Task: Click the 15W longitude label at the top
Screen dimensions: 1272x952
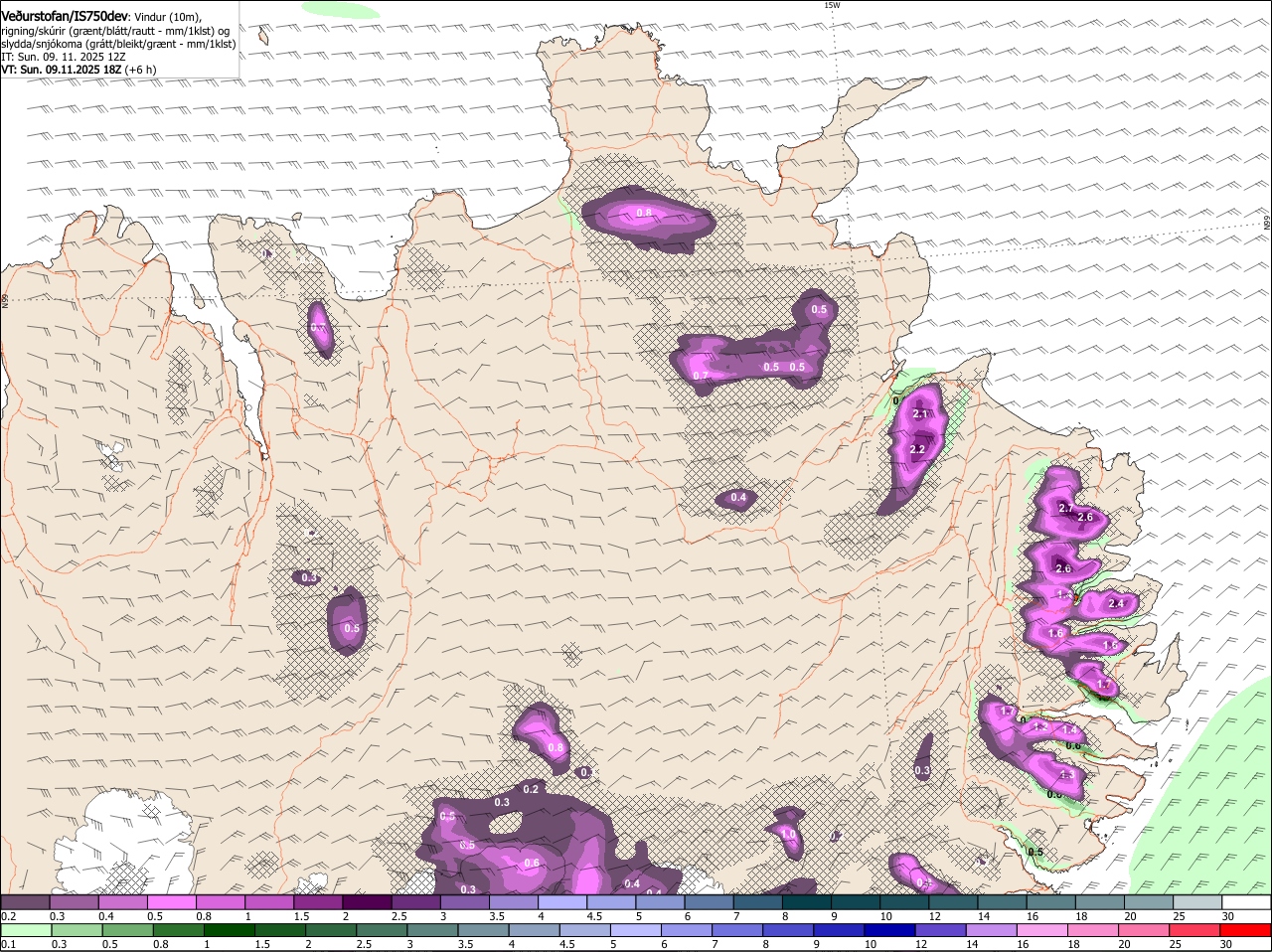Action: pyautogui.click(x=832, y=5)
